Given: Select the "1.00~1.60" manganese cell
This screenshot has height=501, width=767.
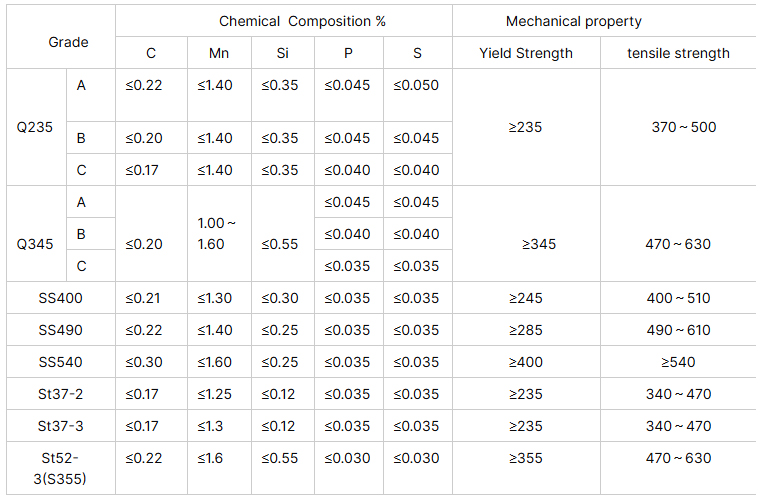Looking at the screenshot, I should pos(217,233).
